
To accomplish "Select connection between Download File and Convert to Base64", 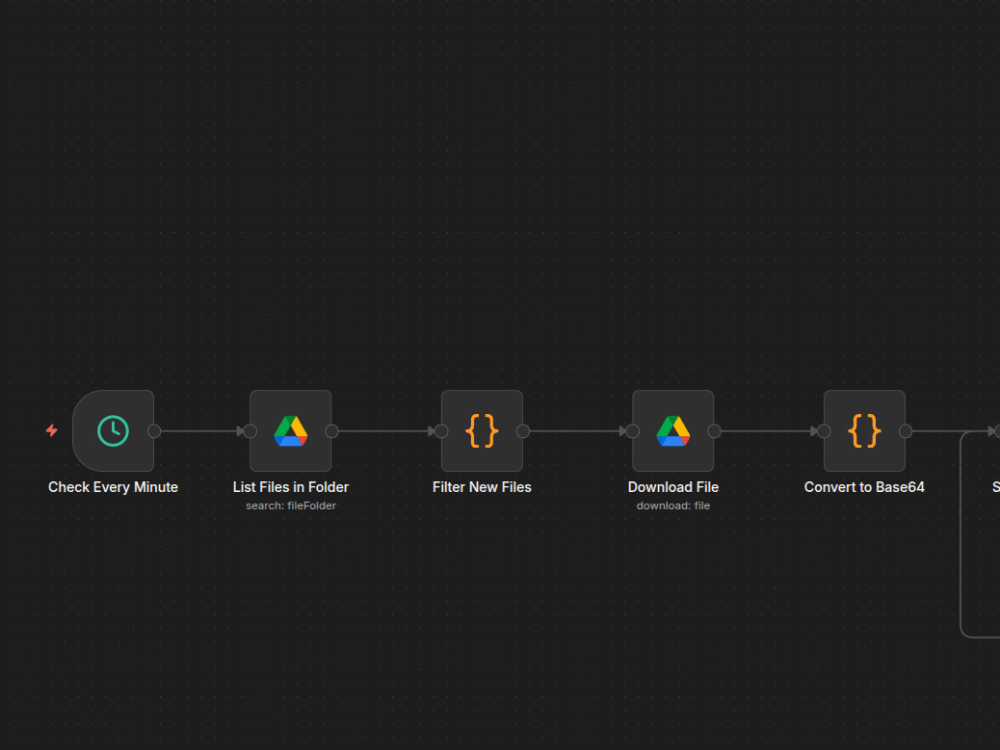I will coord(765,431).
